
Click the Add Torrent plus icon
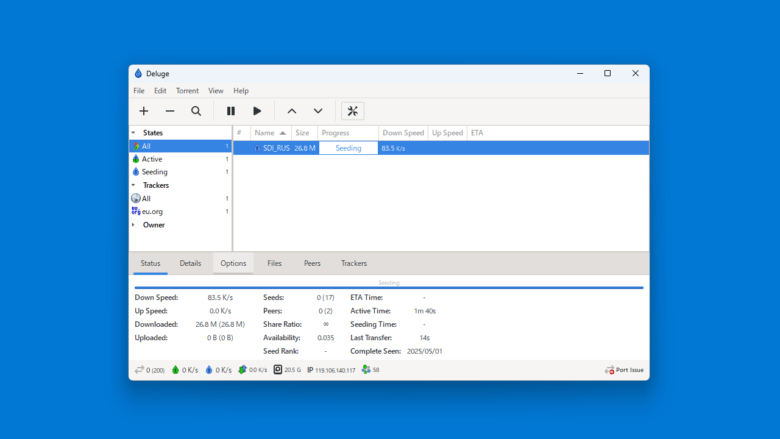(144, 111)
